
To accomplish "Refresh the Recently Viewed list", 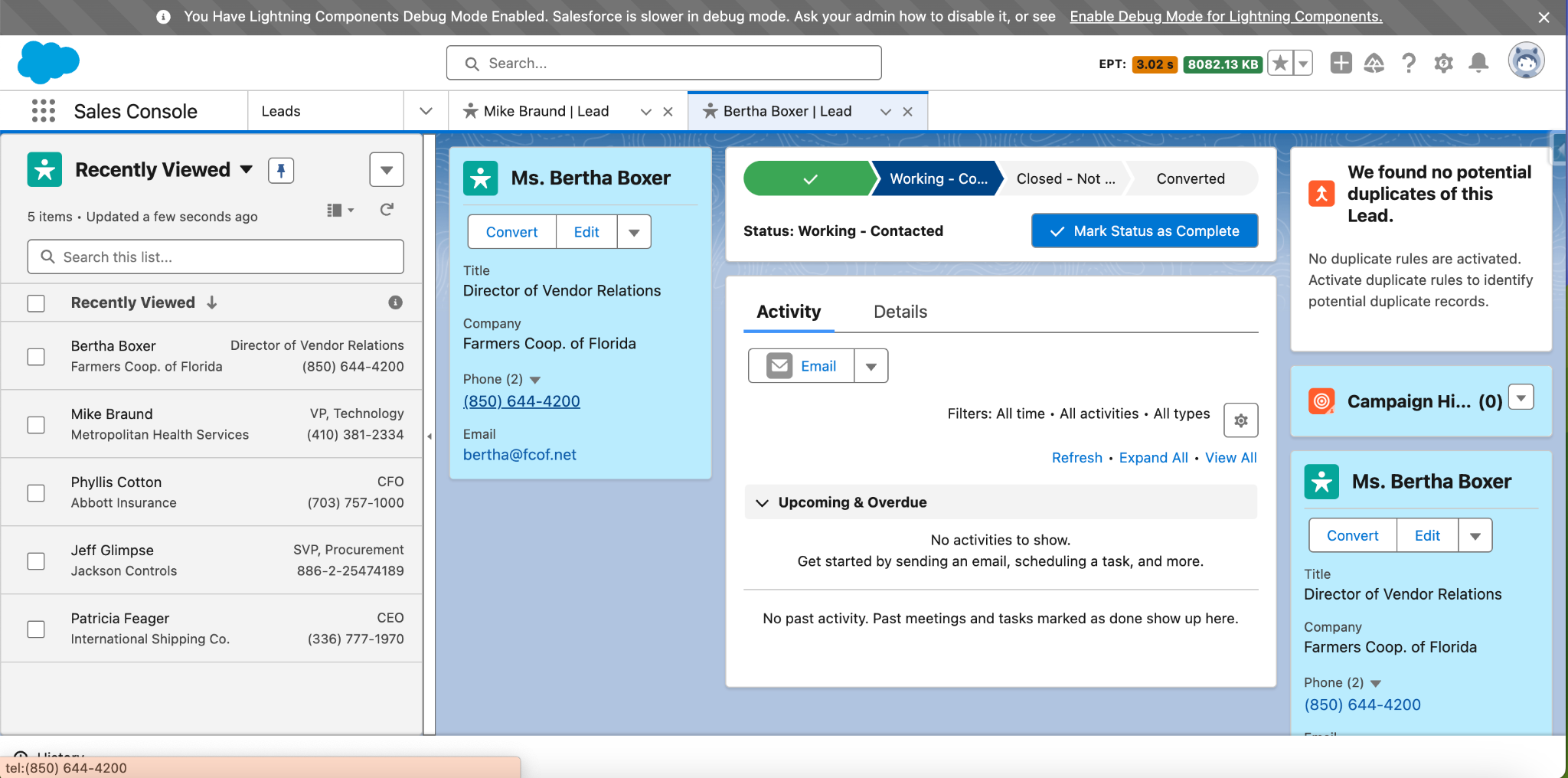I will pyautogui.click(x=387, y=210).
